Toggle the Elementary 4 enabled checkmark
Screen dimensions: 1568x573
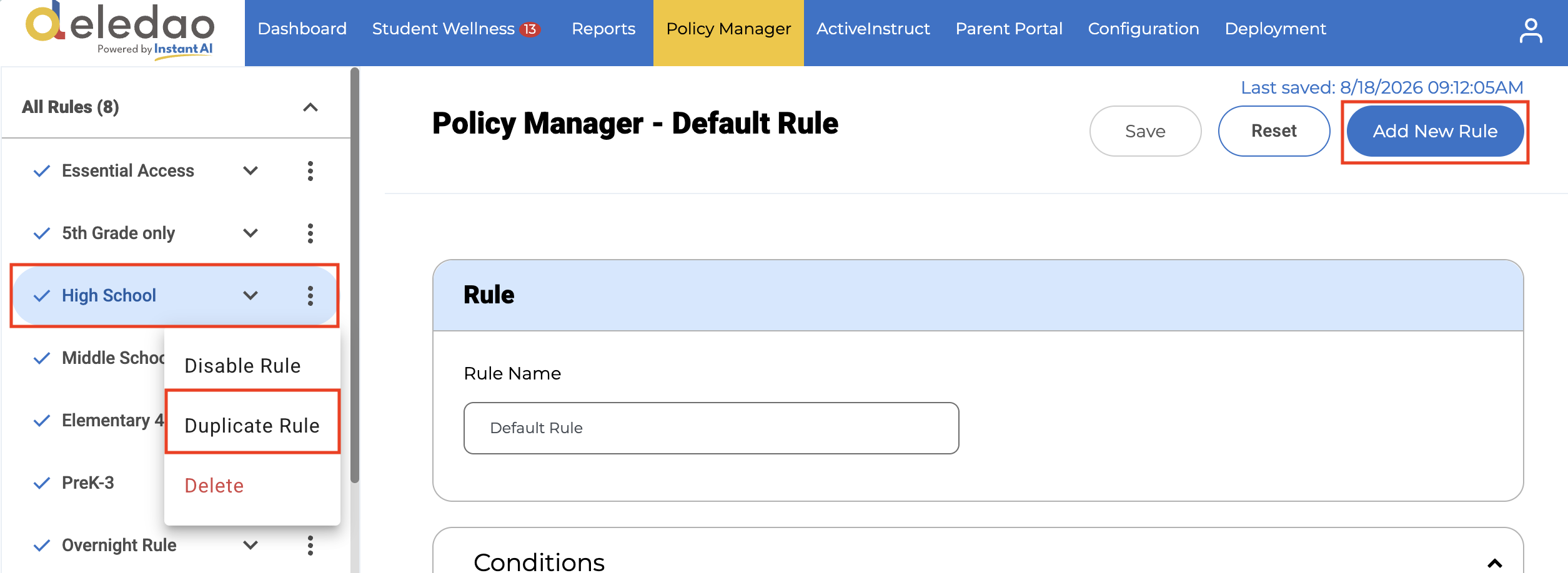(42, 421)
